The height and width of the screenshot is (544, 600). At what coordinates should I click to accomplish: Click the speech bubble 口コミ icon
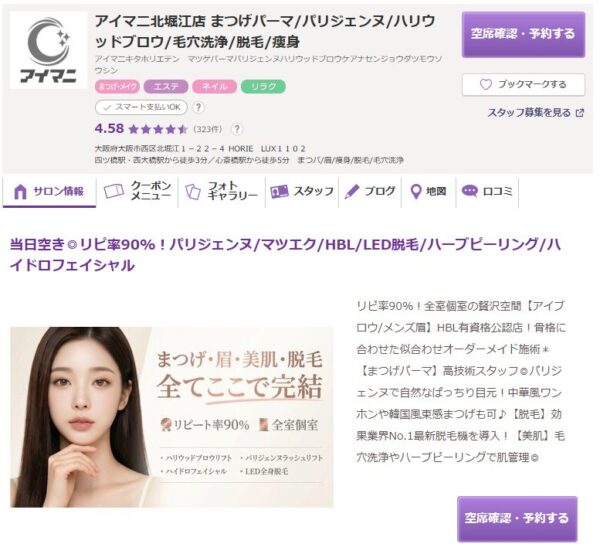pyautogui.click(x=470, y=191)
